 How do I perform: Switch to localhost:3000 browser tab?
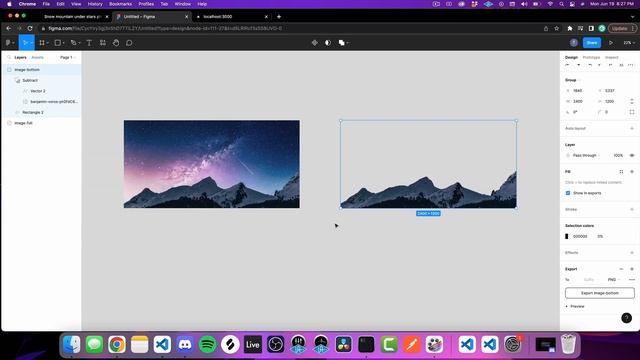[x=232, y=17]
